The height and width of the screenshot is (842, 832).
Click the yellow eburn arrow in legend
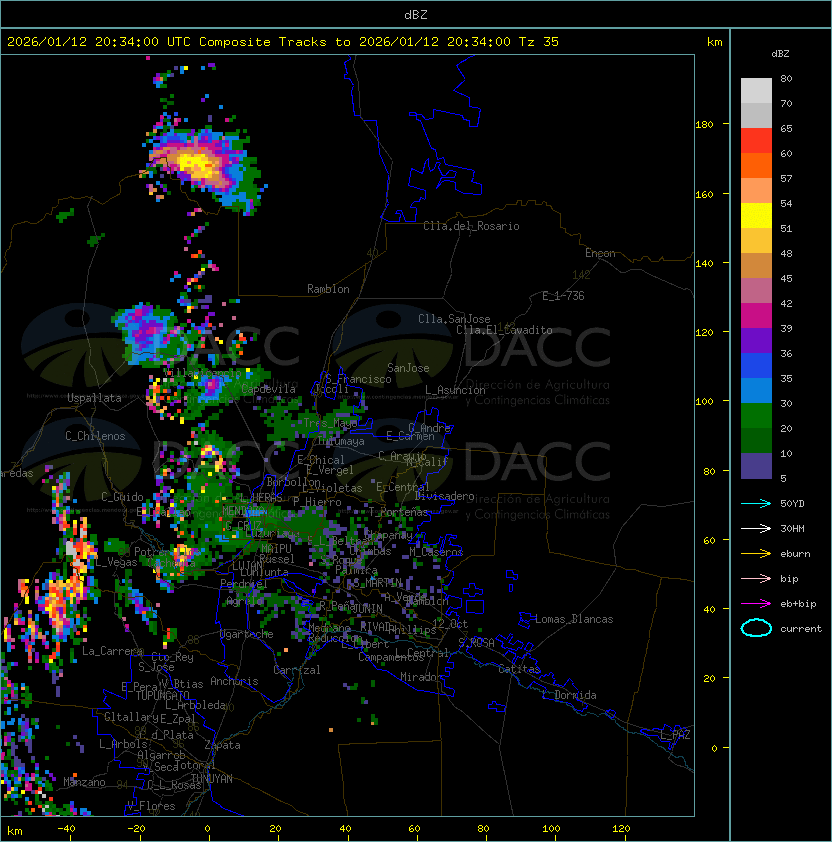[x=756, y=553]
